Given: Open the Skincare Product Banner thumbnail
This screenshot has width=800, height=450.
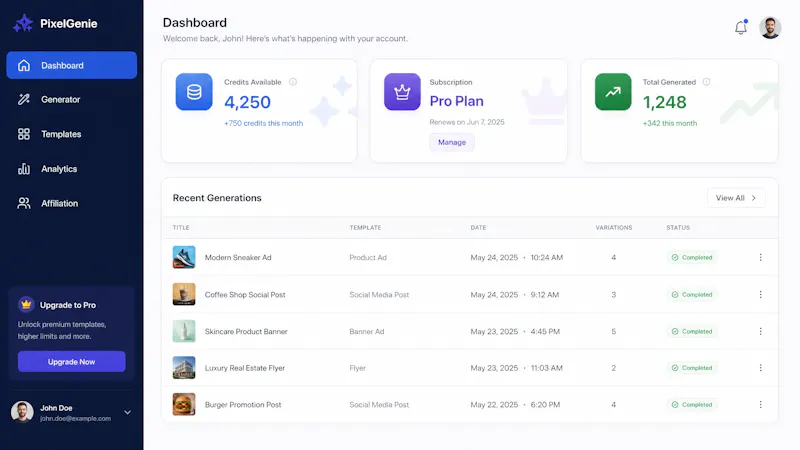Looking at the screenshot, I should tap(184, 332).
